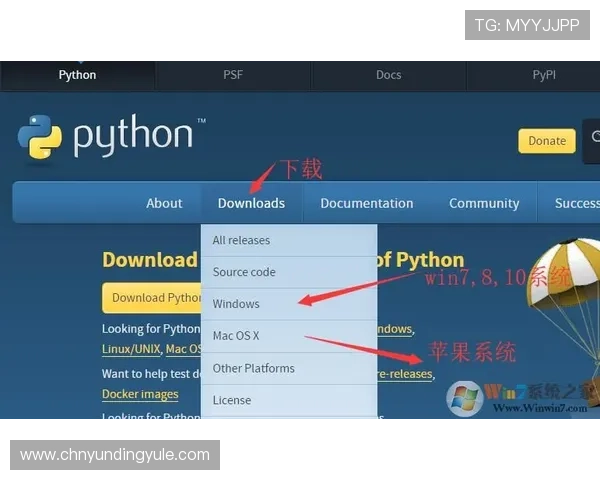The width and height of the screenshot is (600, 480).
Task: Click the search magnifier icon
Action: pos(594,140)
